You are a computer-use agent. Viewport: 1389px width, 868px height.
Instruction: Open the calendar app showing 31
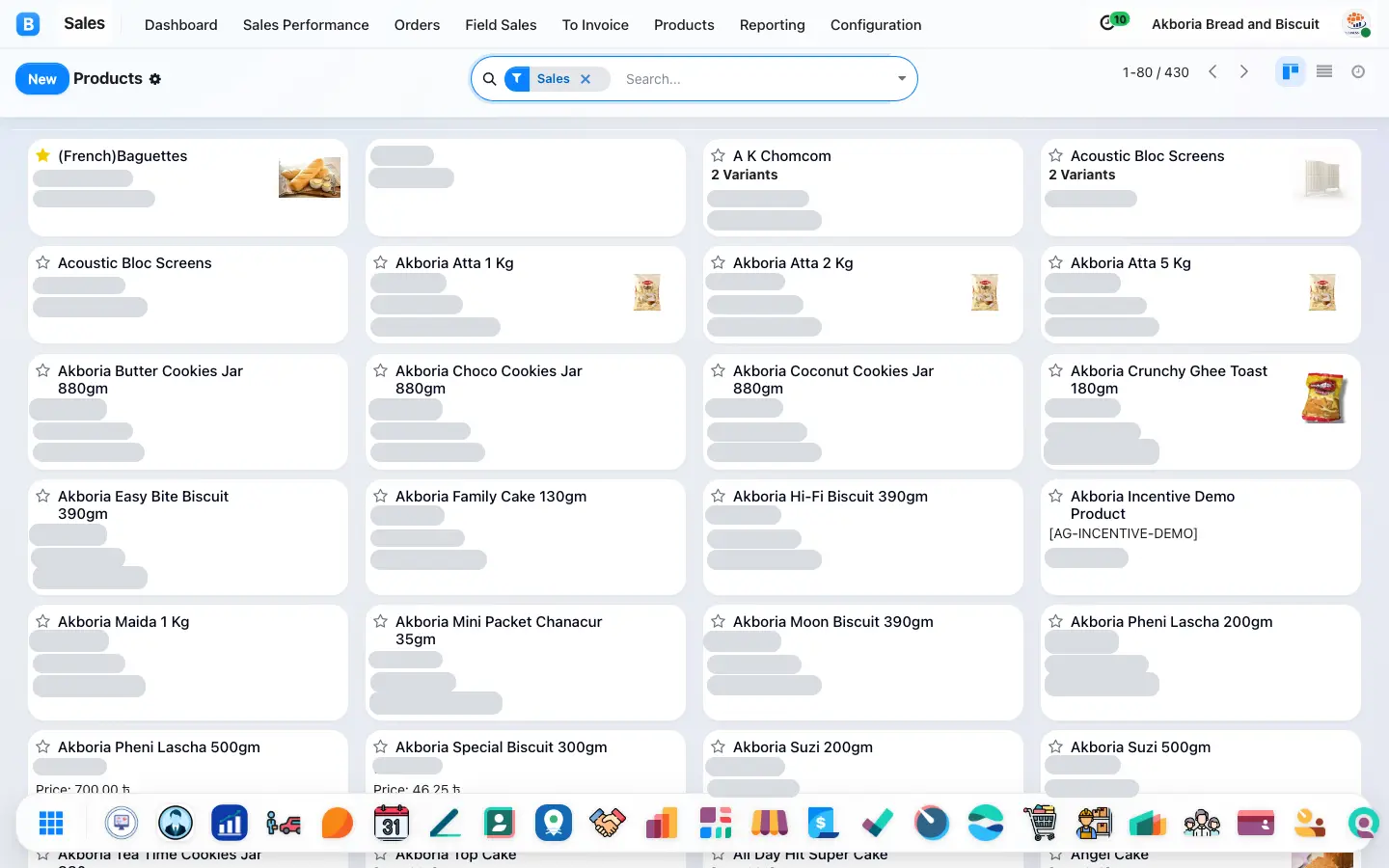tap(392, 823)
